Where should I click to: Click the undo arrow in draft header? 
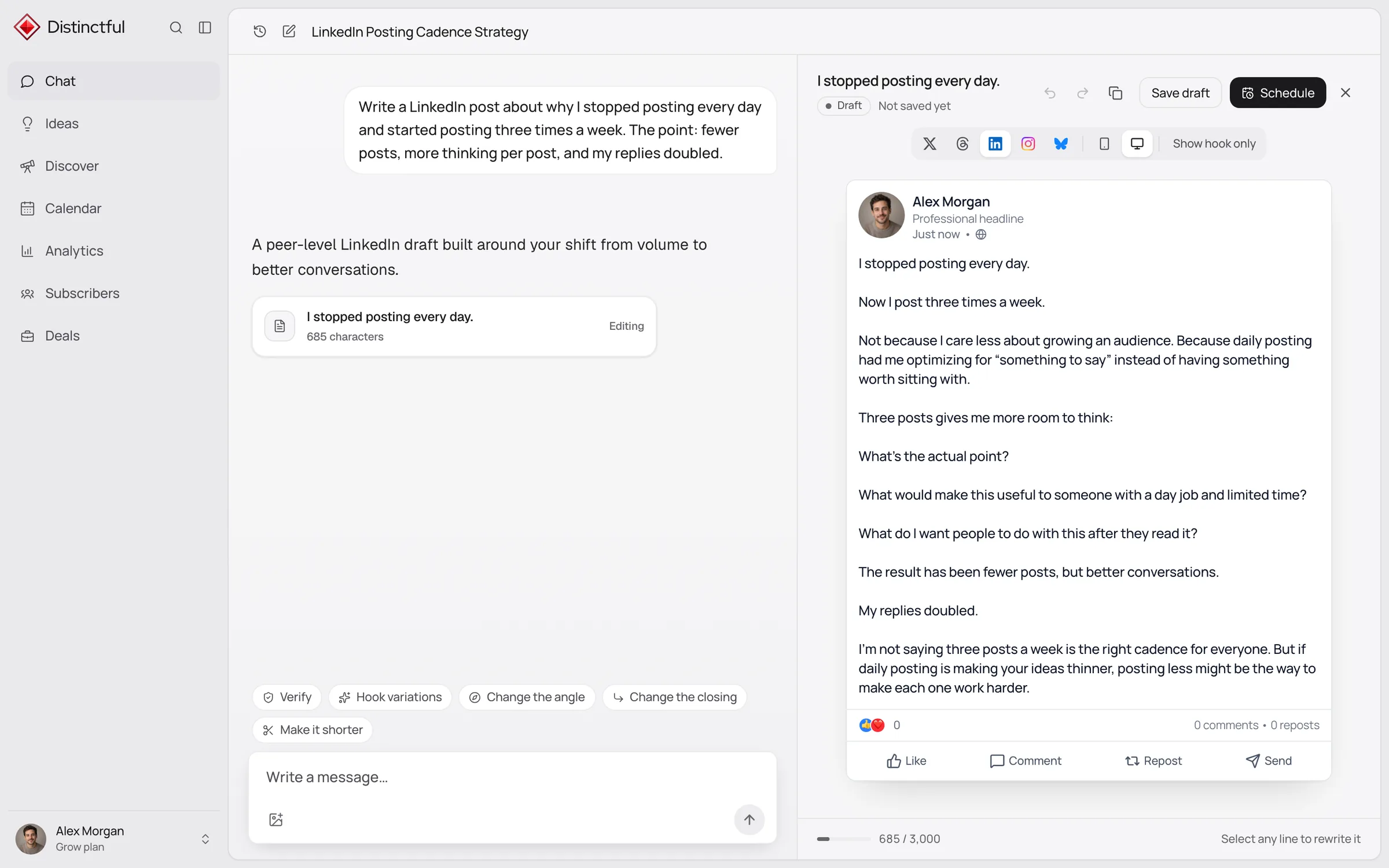[x=1050, y=93]
